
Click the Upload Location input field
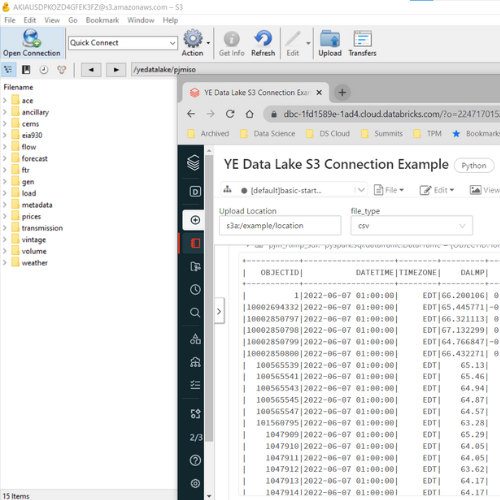coord(280,226)
